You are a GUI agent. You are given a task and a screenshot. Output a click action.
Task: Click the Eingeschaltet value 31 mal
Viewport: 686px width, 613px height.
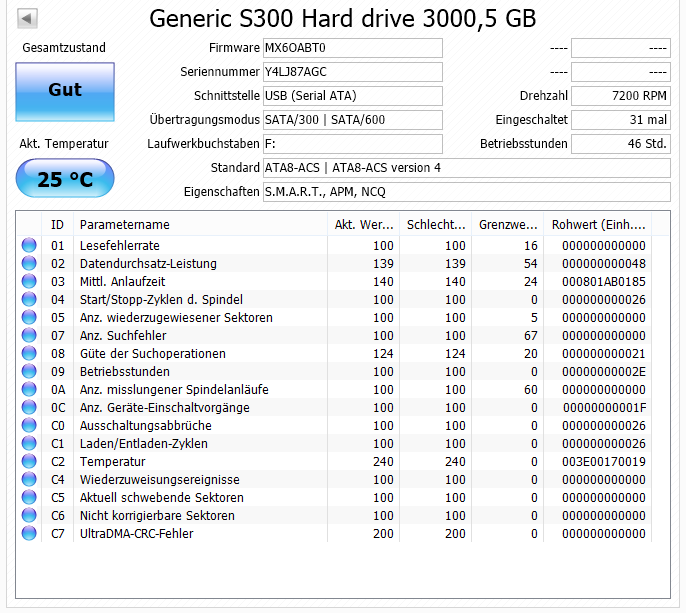point(621,120)
